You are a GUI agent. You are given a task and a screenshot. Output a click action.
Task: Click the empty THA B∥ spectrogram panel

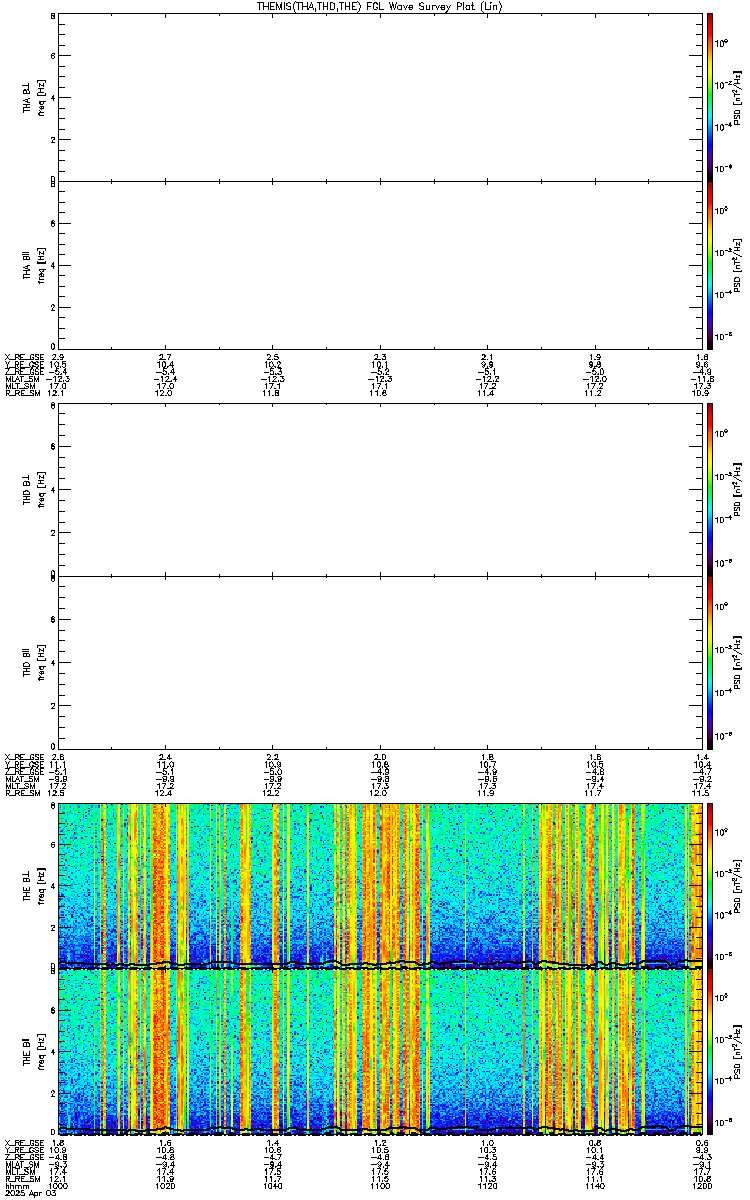[x=381, y=265]
